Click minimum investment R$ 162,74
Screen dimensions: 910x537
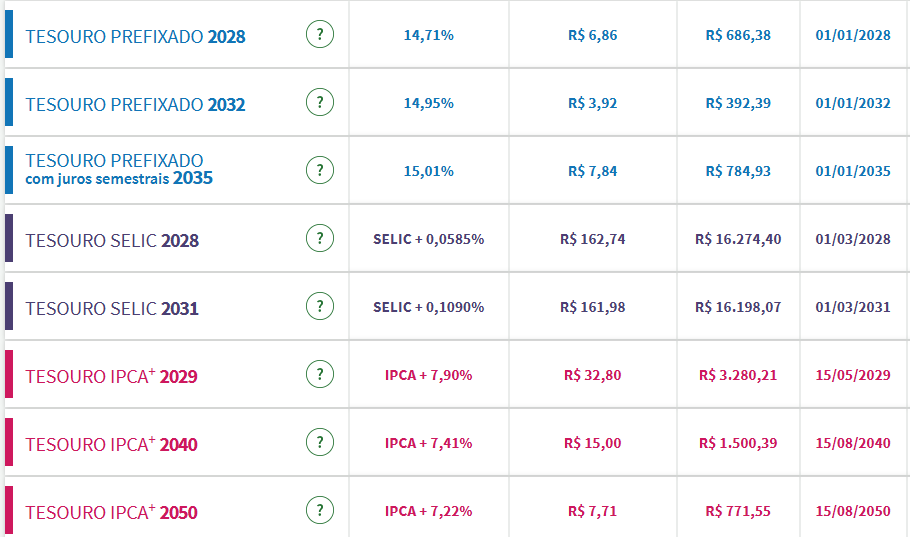coord(593,239)
